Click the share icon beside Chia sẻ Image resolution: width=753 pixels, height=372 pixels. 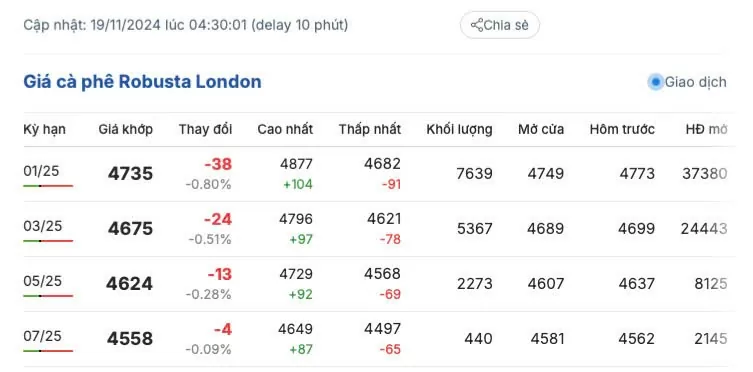(x=476, y=25)
